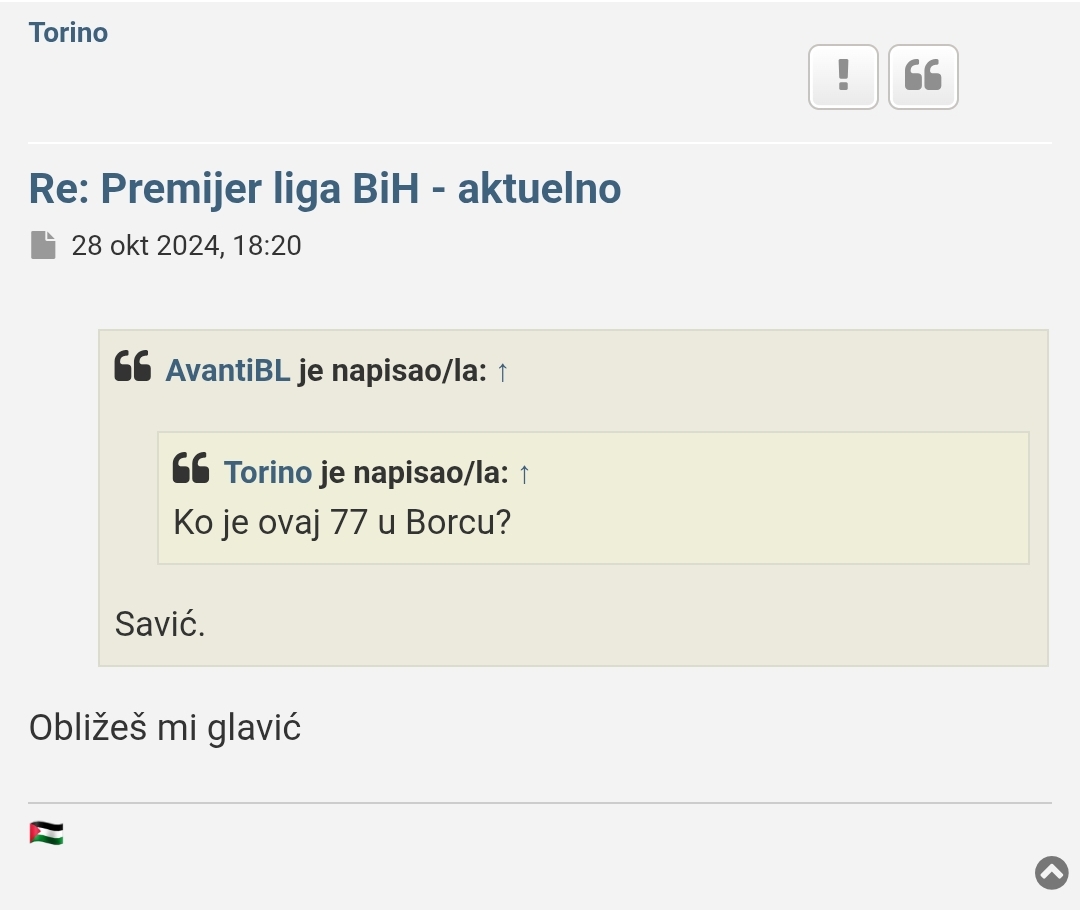Open the post title link Re: Premijer liga BiH
Viewport: 1080px width, 913px height.
click(x=324, y=188)
